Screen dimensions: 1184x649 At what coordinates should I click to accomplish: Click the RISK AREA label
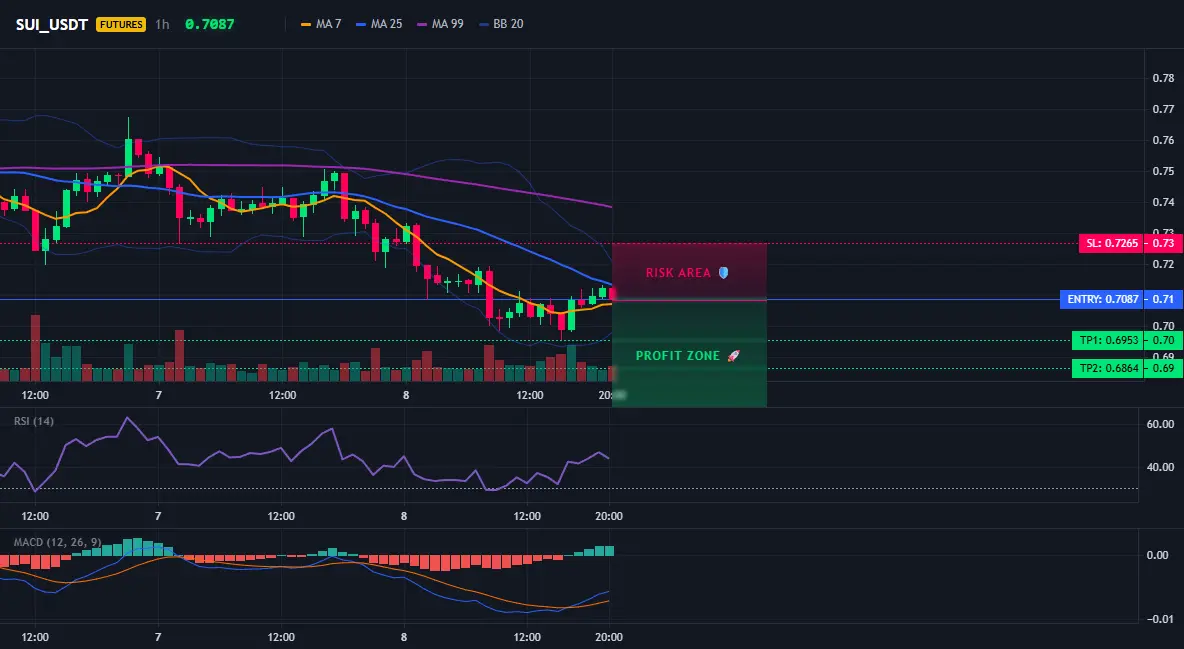point(678,273)
